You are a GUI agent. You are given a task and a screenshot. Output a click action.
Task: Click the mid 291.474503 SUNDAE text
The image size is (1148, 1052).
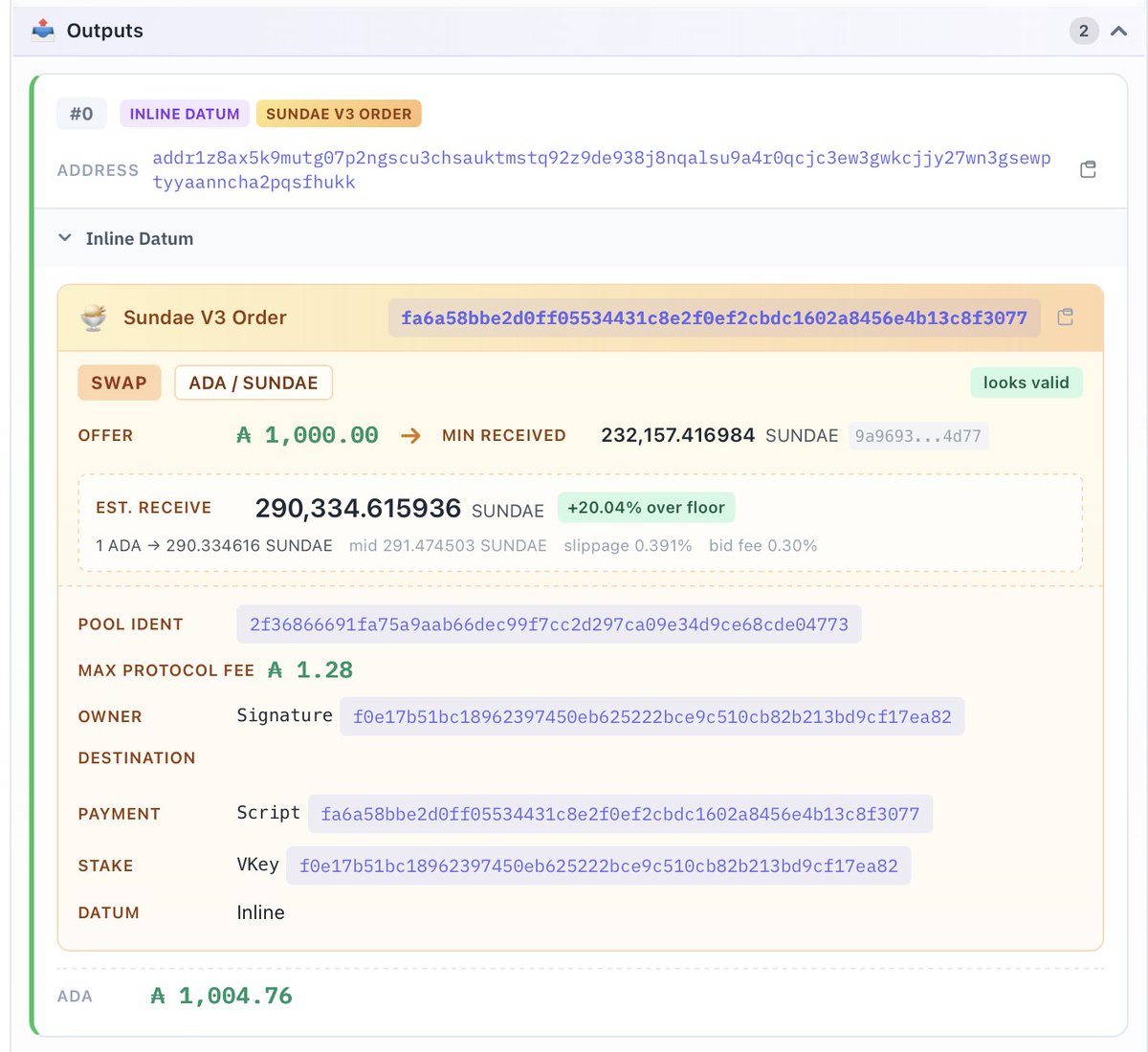(x=448, y=546)
